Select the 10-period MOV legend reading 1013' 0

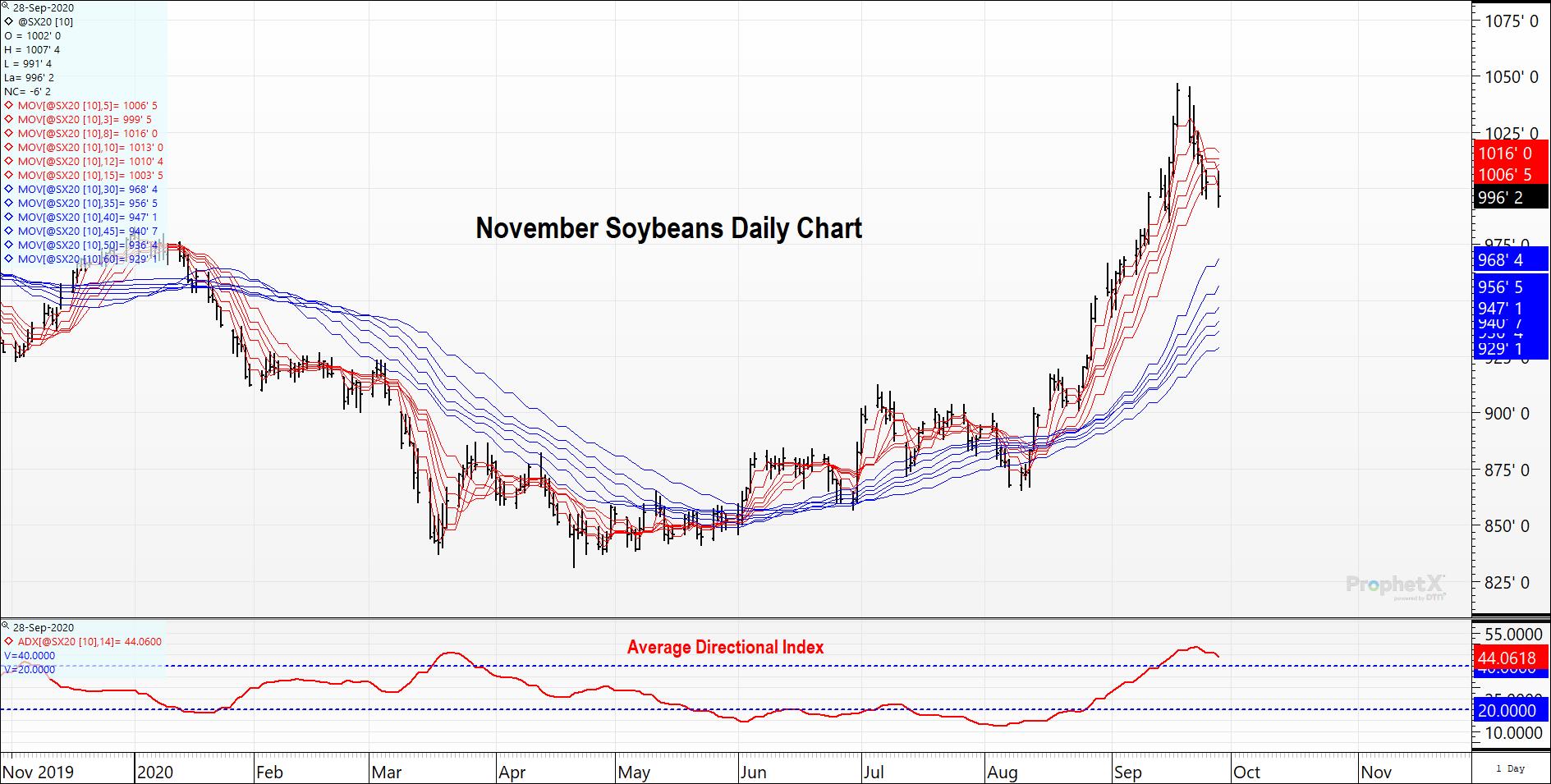pyautogui.click(x=90, y=148)
